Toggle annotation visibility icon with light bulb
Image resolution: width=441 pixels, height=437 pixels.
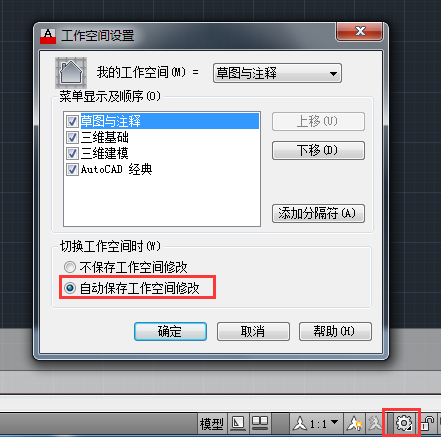point(354,423)
